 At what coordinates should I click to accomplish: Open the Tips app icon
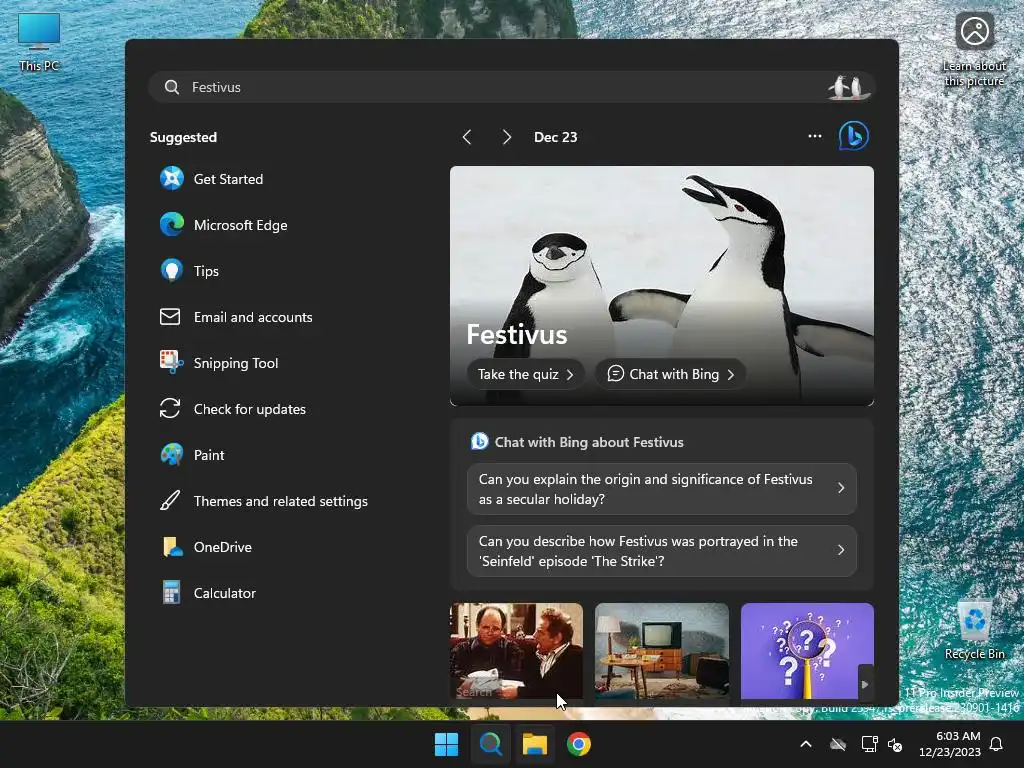(172, 270)
